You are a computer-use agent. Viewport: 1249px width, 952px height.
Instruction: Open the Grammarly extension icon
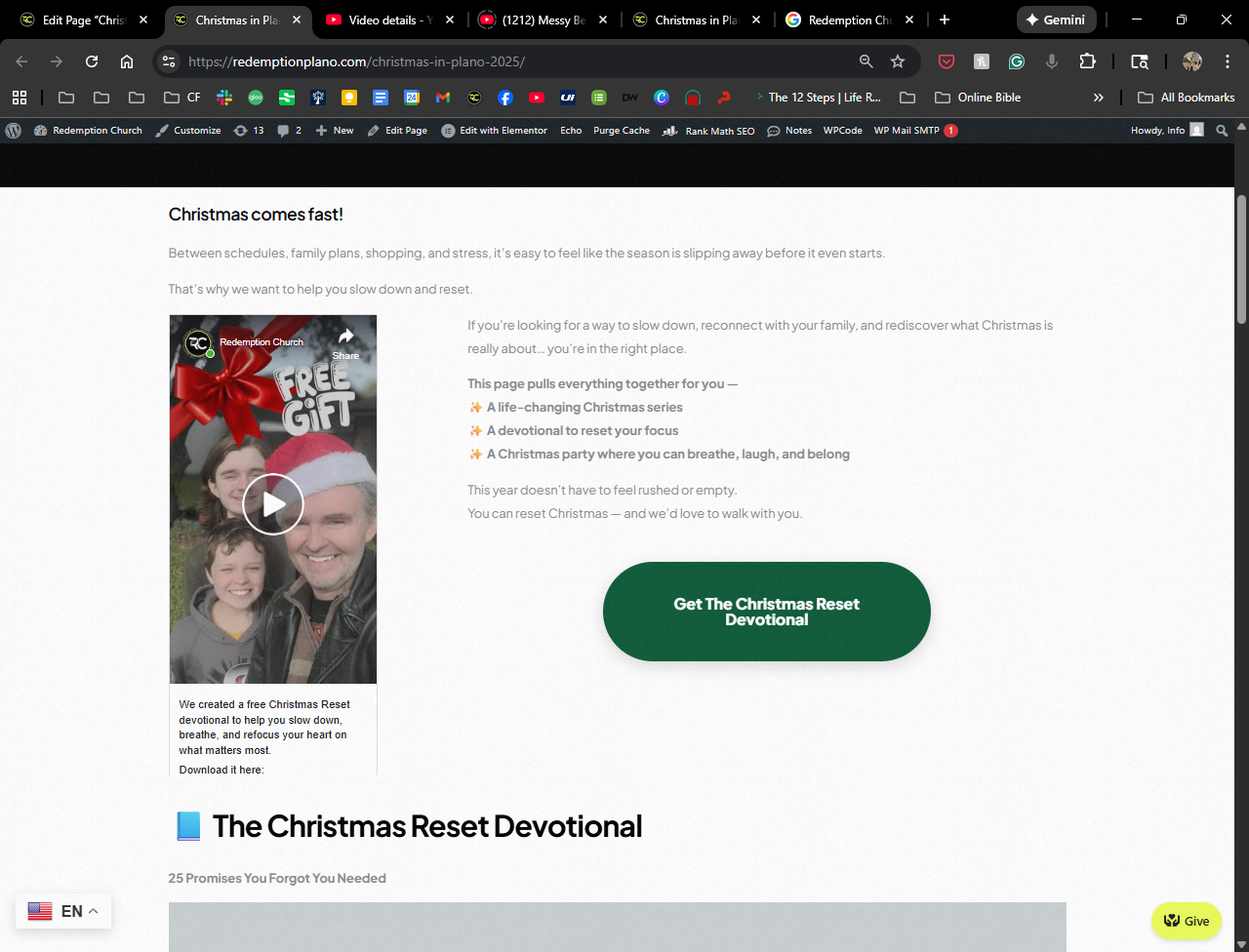point(1016,61)
